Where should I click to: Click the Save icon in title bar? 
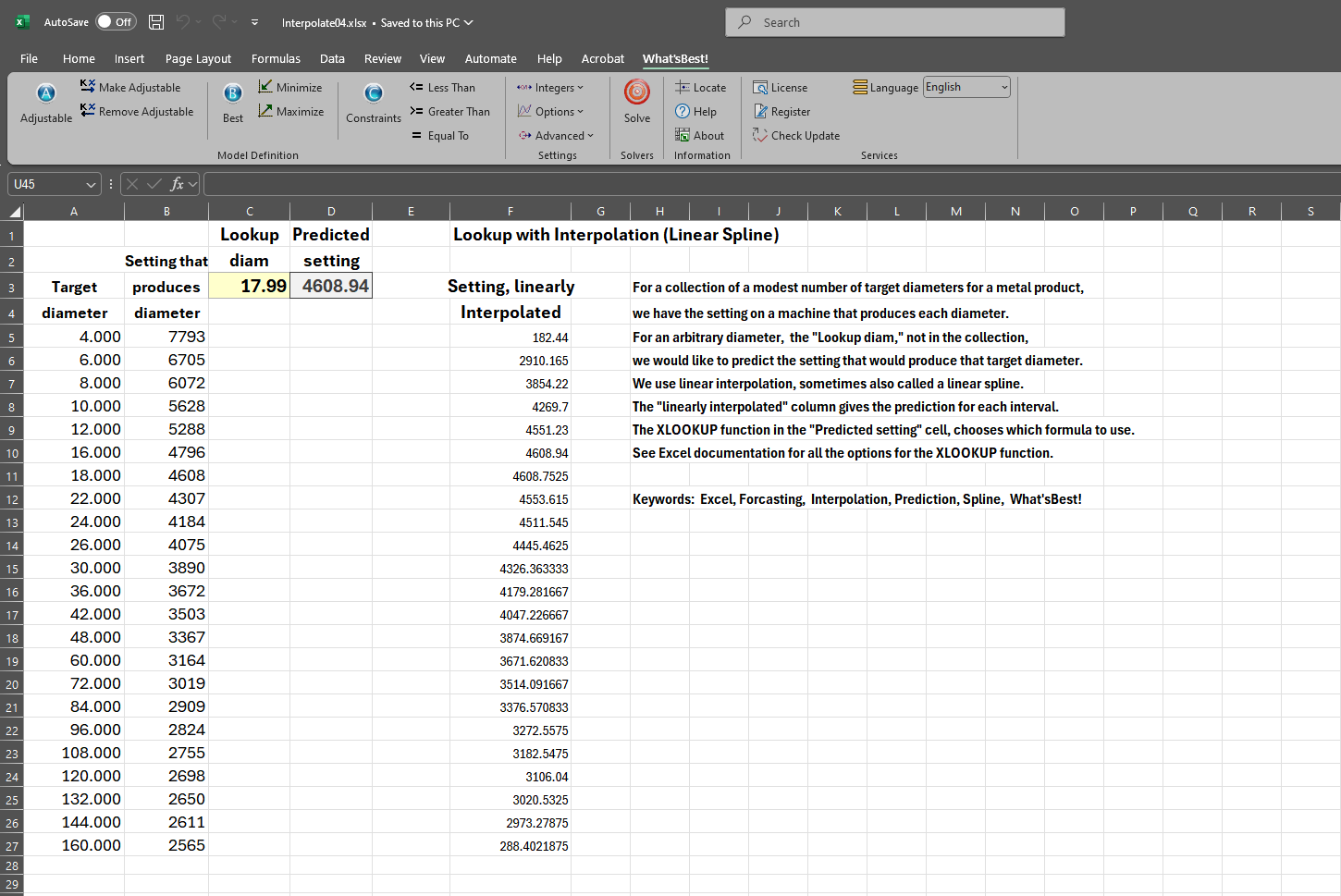coord(156,22)
